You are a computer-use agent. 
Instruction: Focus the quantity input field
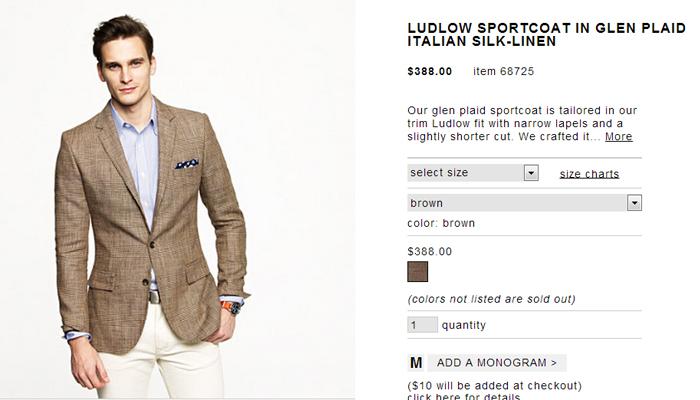click(x=422, y=325)
